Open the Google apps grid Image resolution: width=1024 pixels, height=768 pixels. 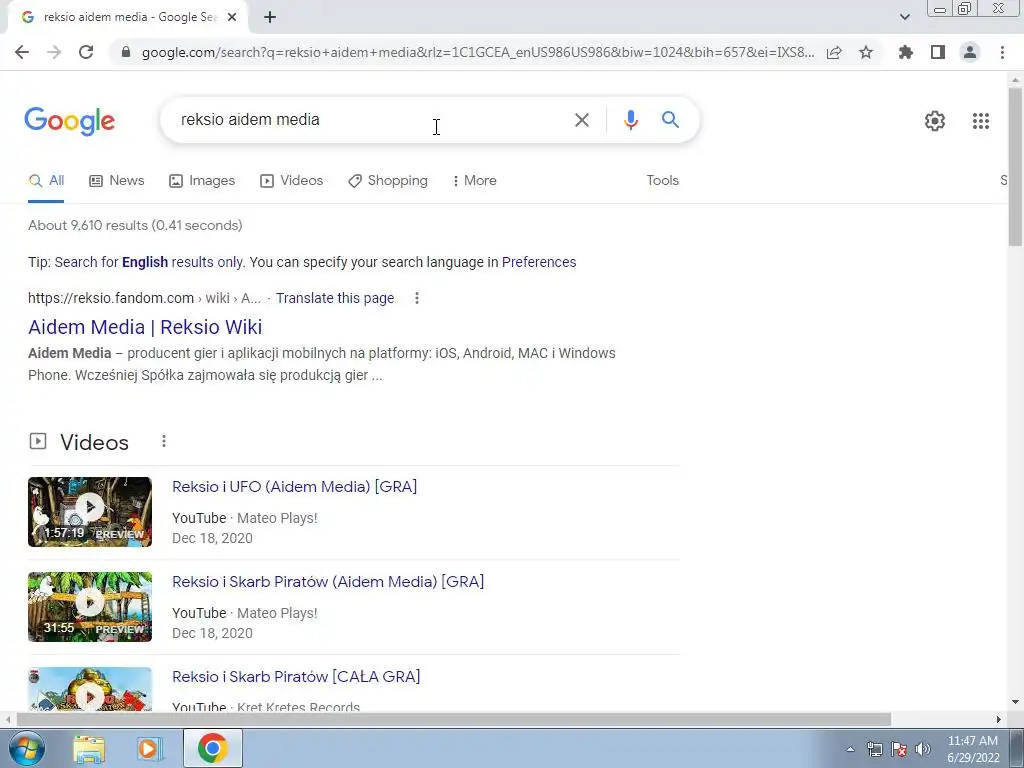[980, 121]
